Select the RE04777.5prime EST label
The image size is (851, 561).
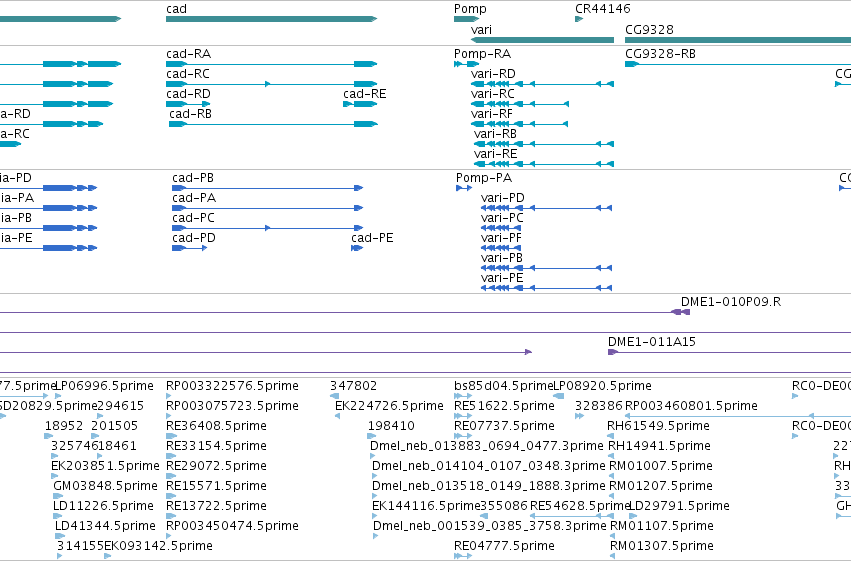pyautogui.click(x=504, y=547)
